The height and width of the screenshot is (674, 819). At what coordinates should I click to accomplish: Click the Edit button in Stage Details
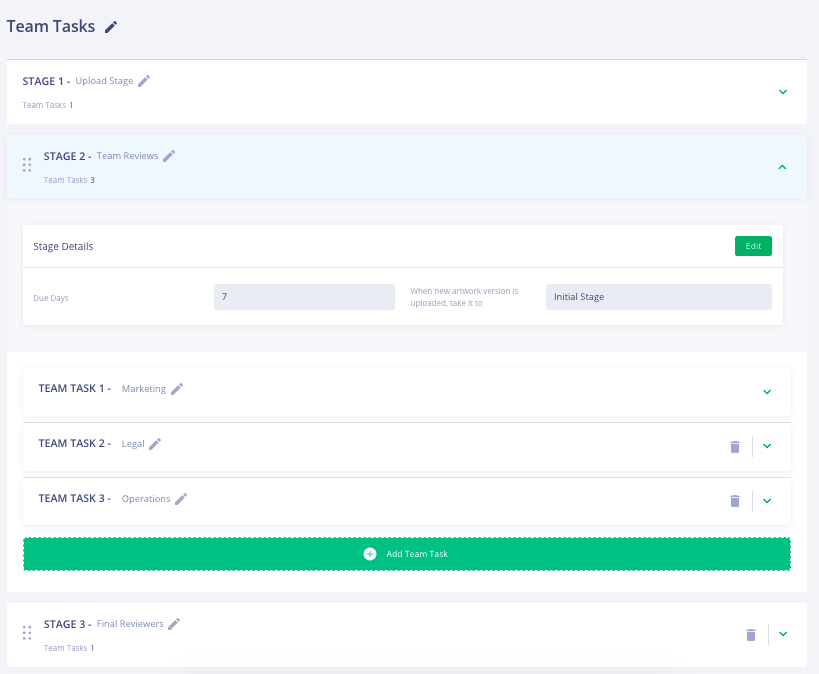(x=753, y=246)
